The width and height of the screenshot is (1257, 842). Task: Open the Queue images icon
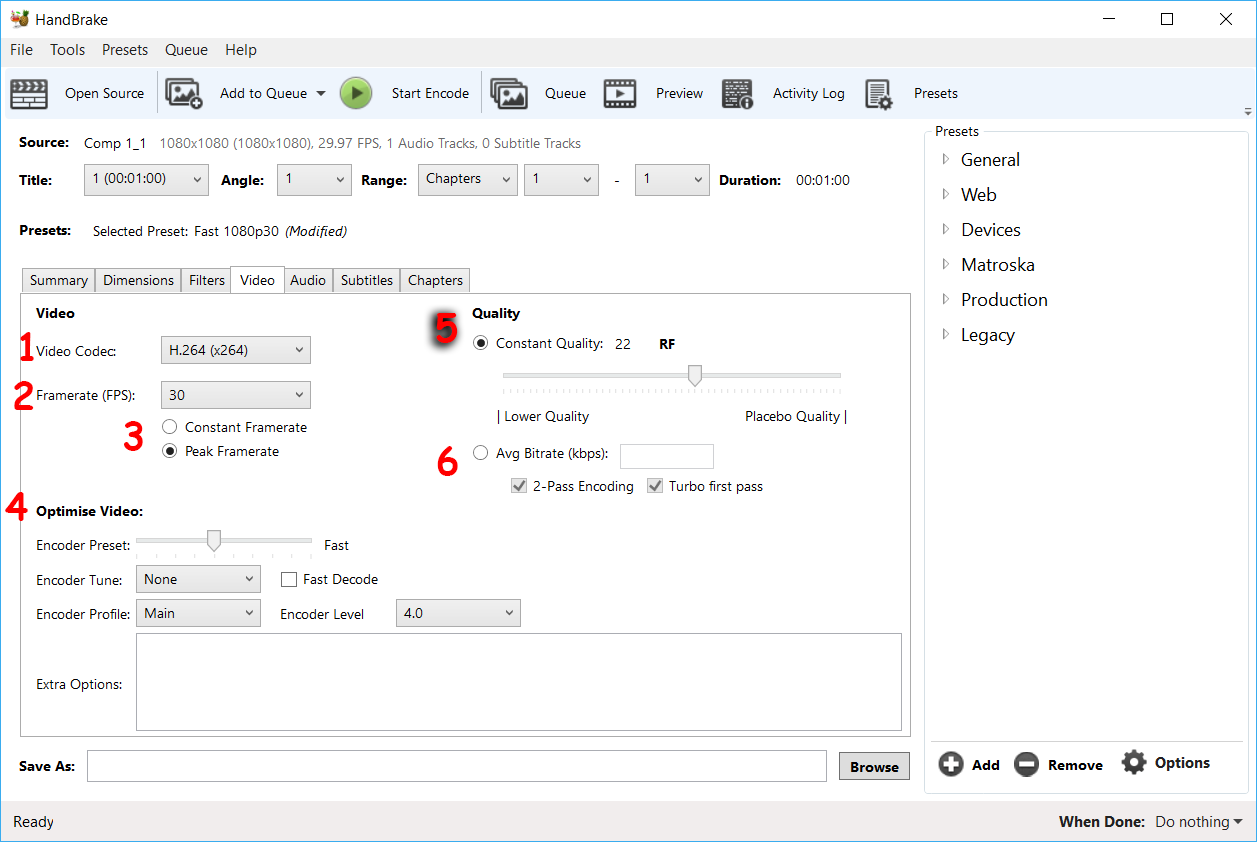pos(509,94)
